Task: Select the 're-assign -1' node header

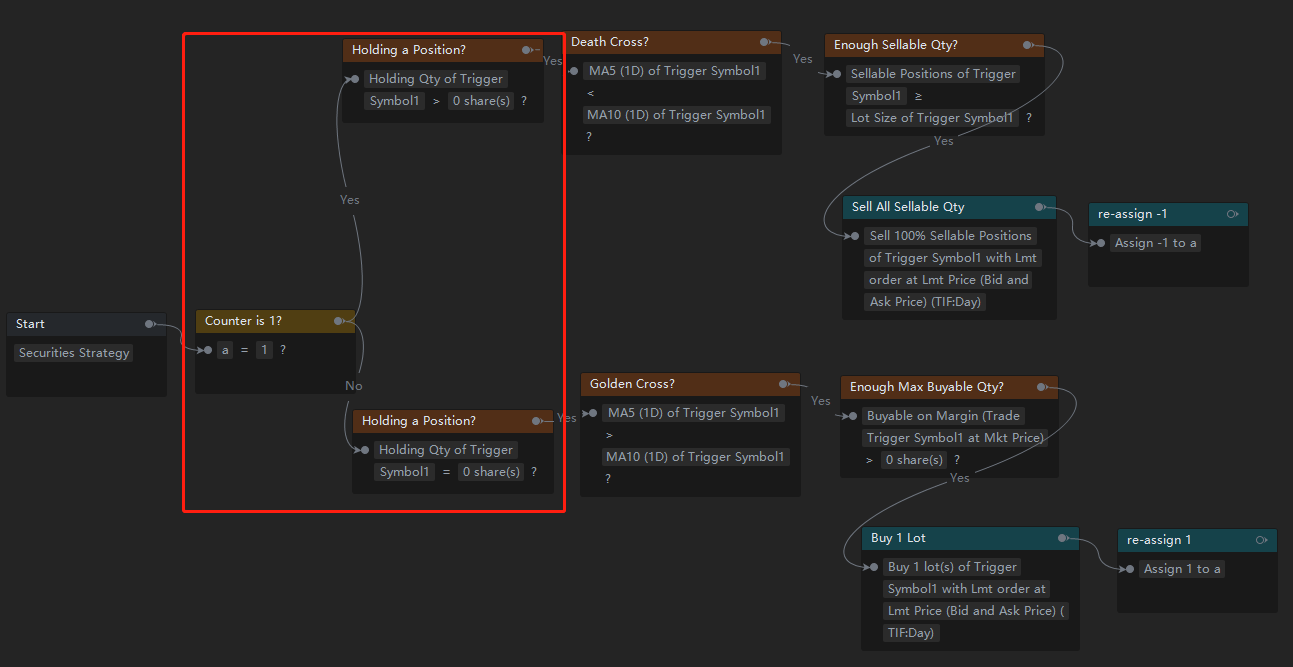Action: (1168, 214)
